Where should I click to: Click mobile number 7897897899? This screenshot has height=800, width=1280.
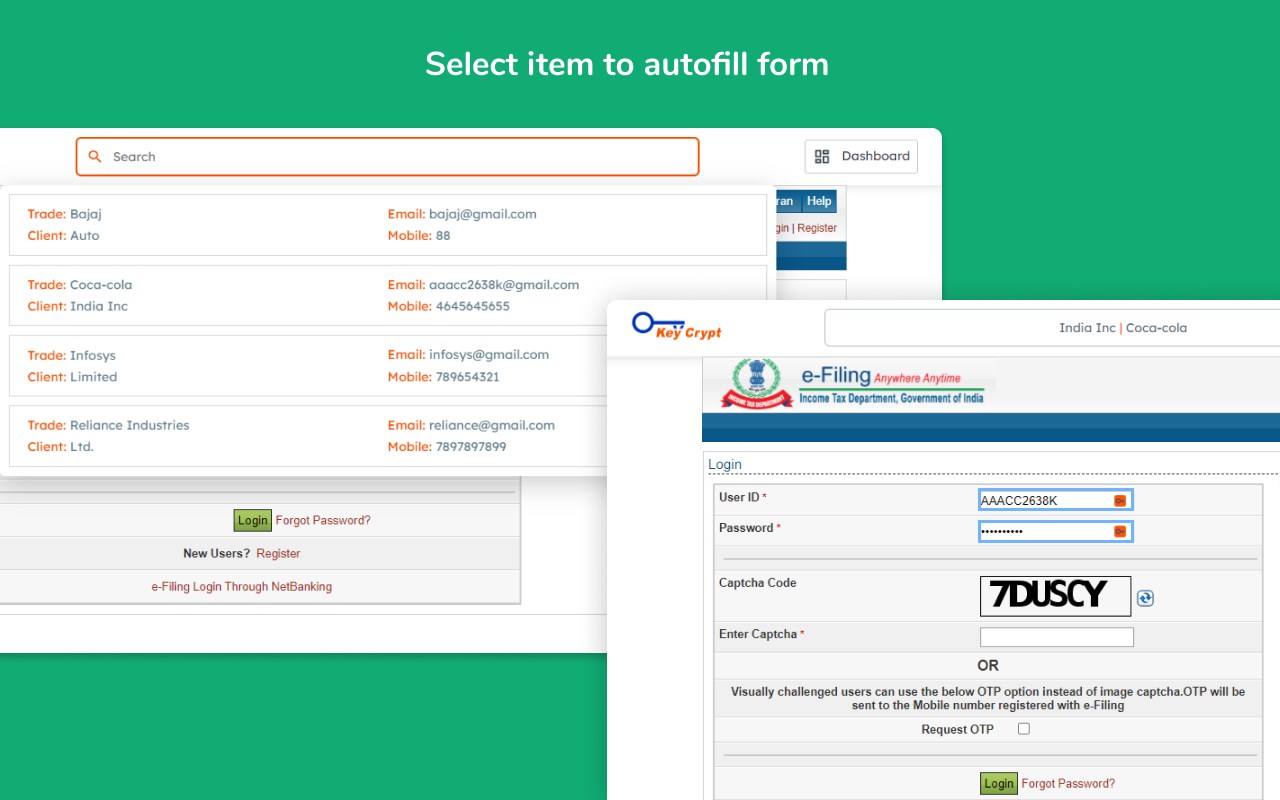[471, 447]
